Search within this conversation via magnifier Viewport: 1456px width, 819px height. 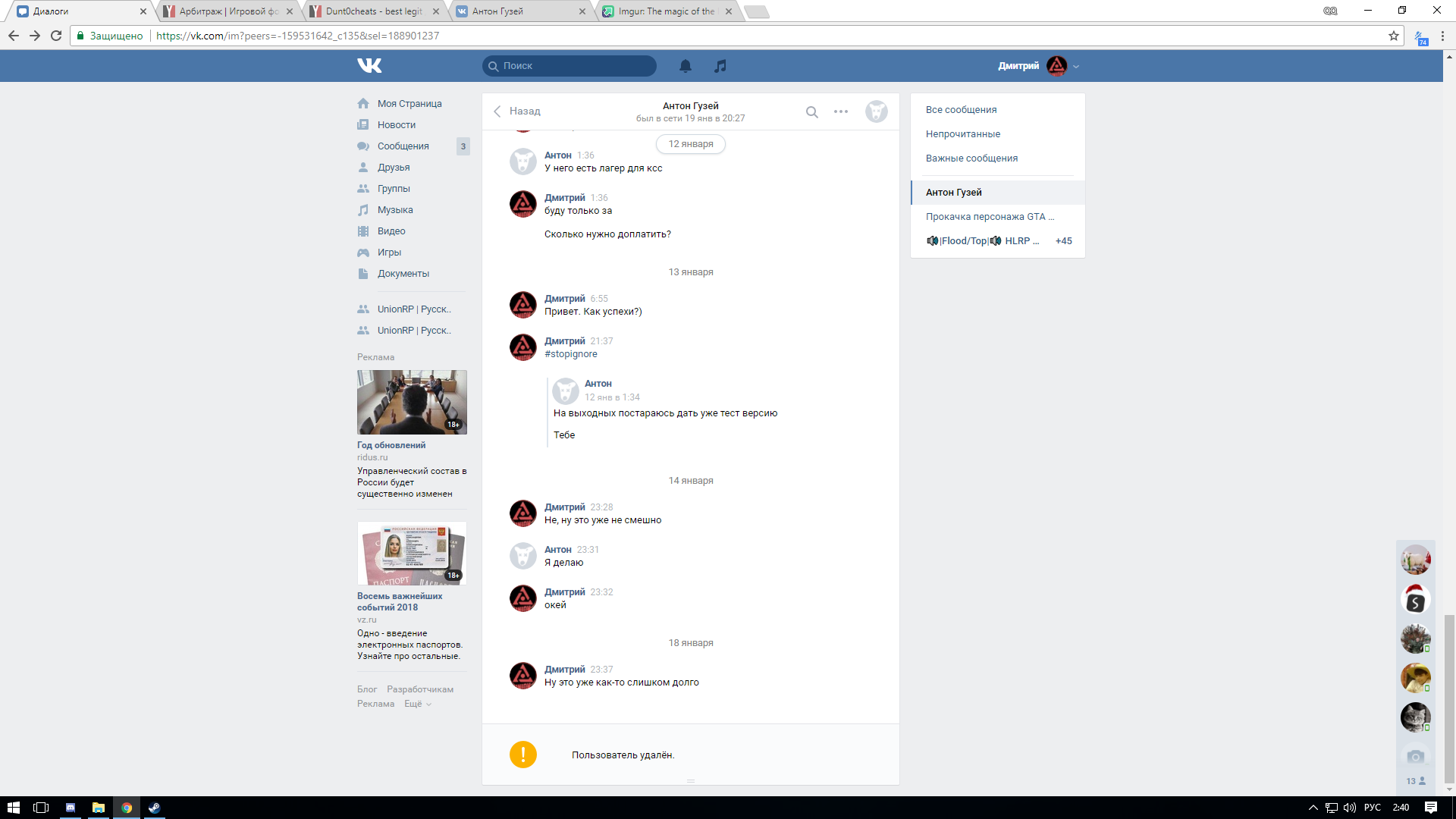(x=811, y=112)
